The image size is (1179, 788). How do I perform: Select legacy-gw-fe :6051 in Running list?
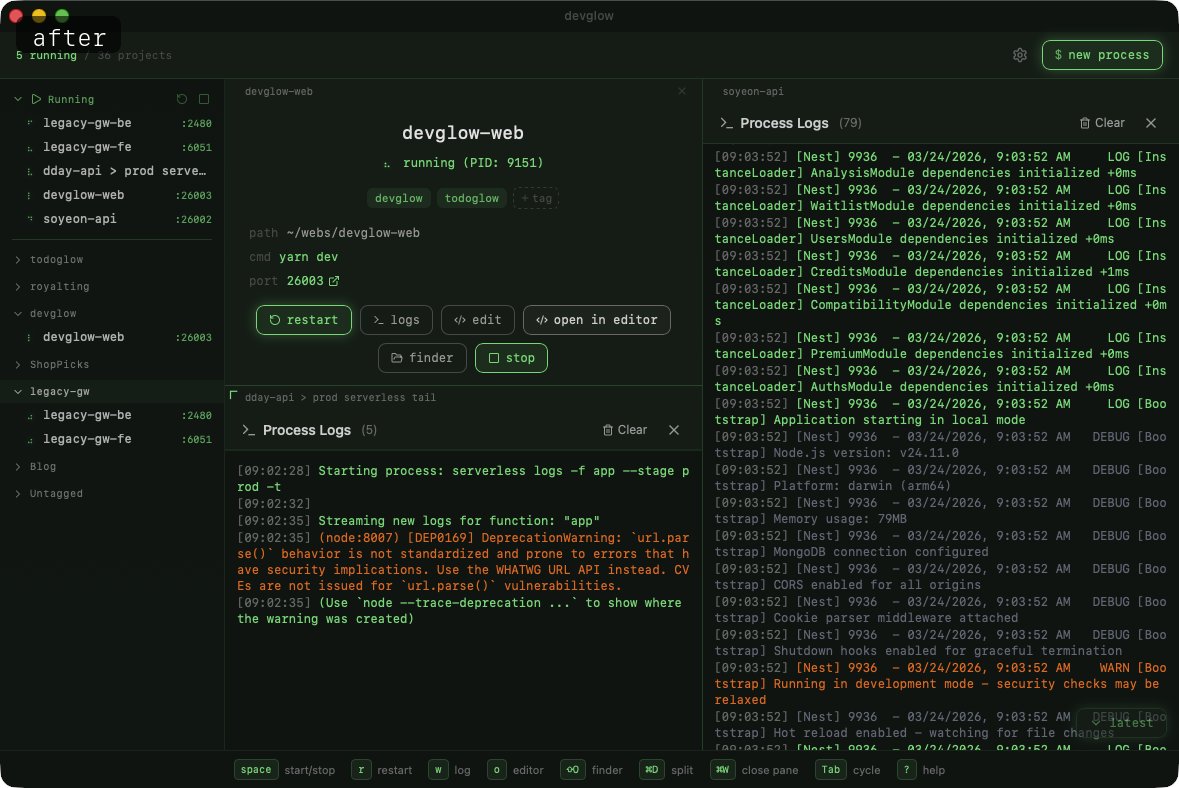click(x=119, y=147)
